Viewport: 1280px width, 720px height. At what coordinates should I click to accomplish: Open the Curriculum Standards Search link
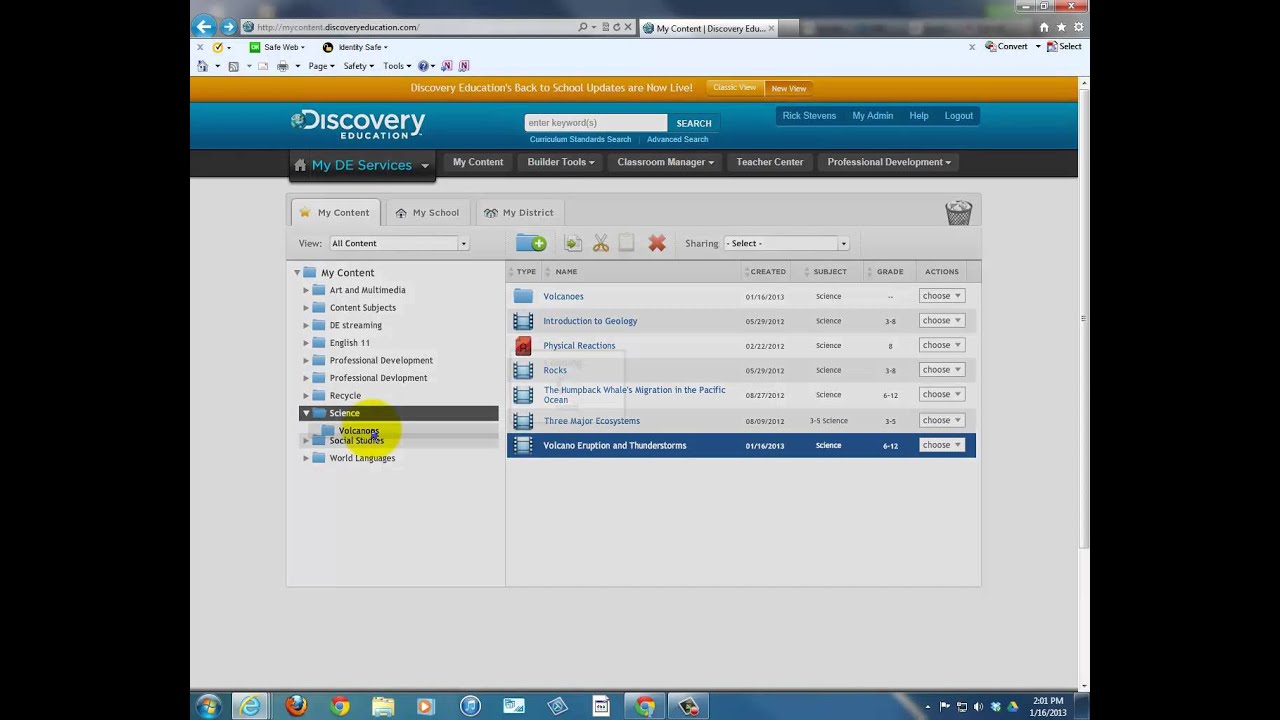580,140
